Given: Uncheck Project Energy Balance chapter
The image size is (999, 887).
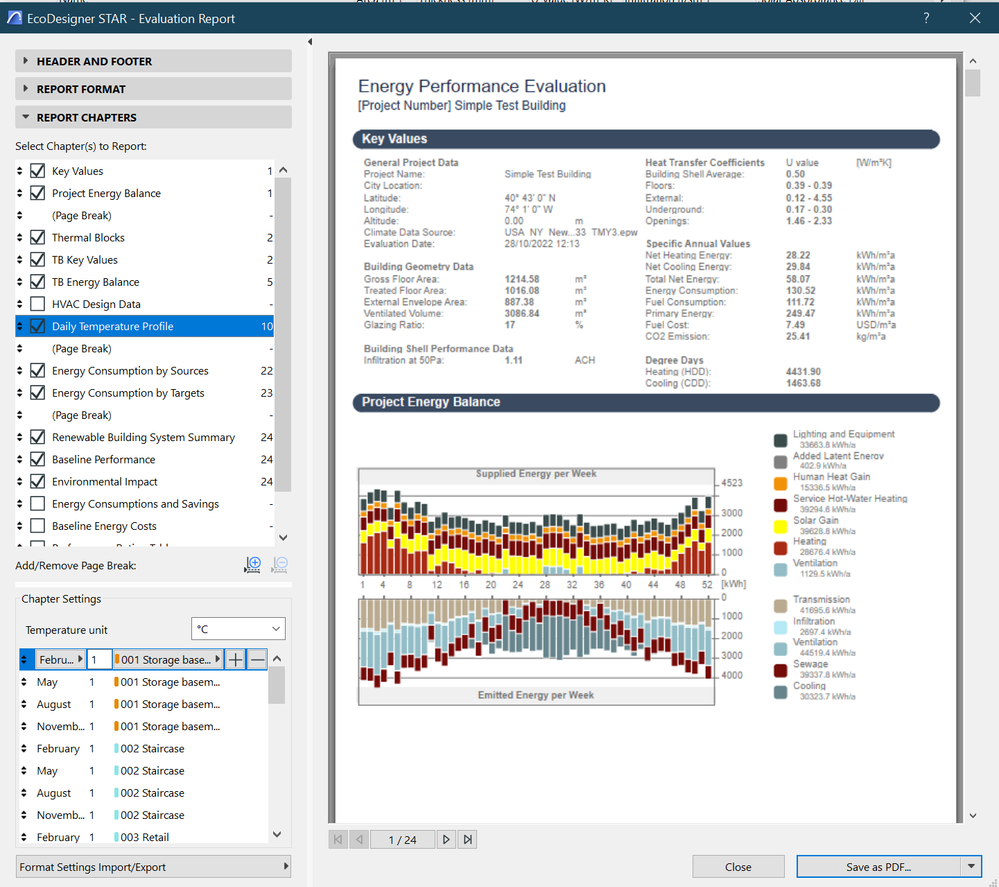Looking at the screenshot, I should pyautogui.click(x=38, y=193).
